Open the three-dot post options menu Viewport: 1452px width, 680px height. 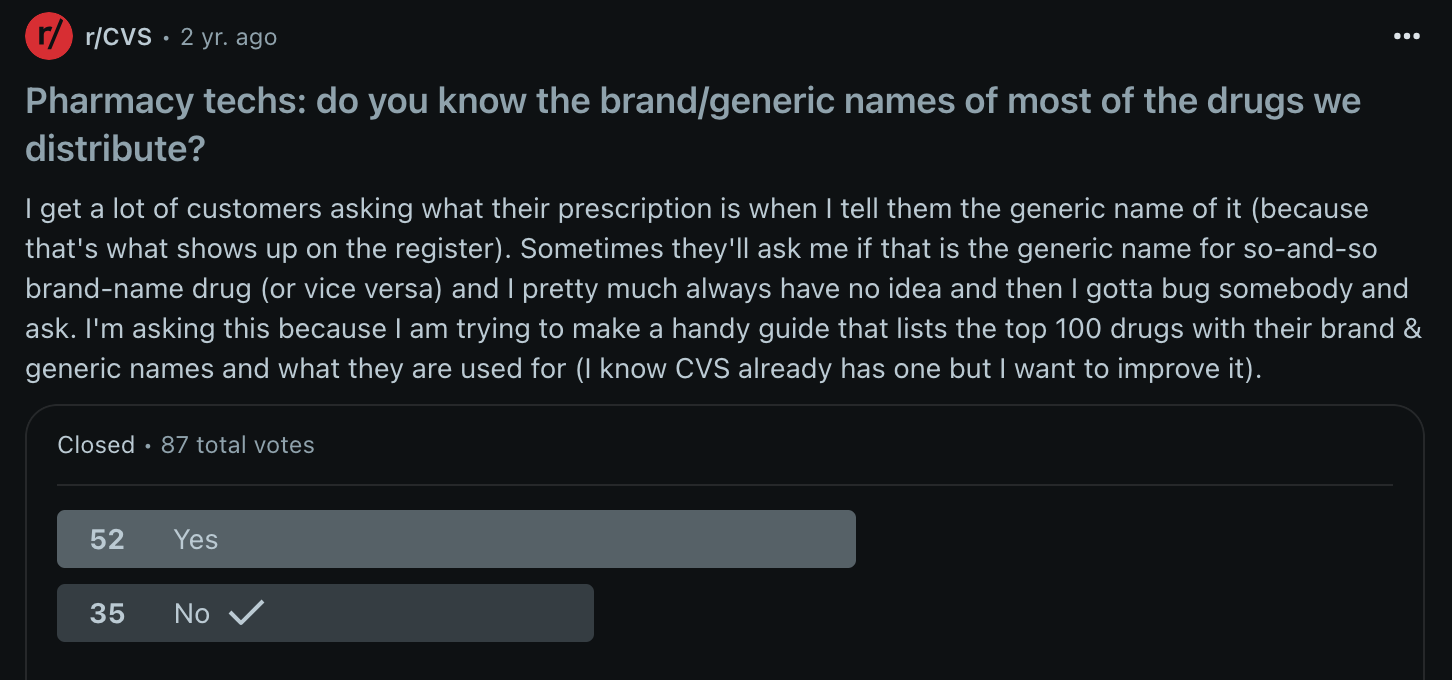tap(1406, 37)
